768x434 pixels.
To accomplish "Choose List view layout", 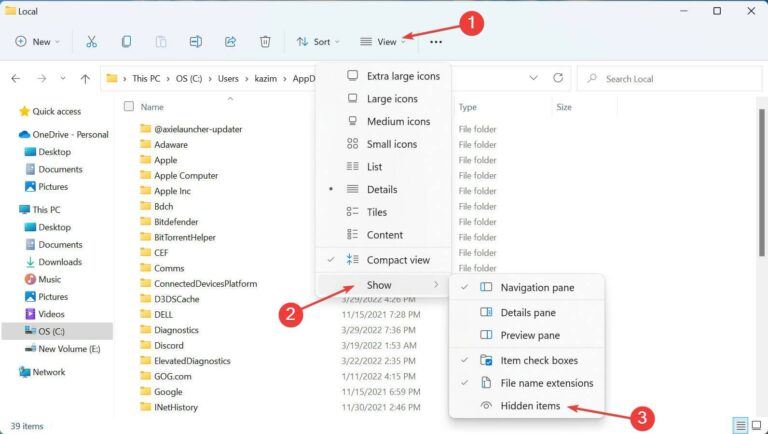I will [383, 167].
